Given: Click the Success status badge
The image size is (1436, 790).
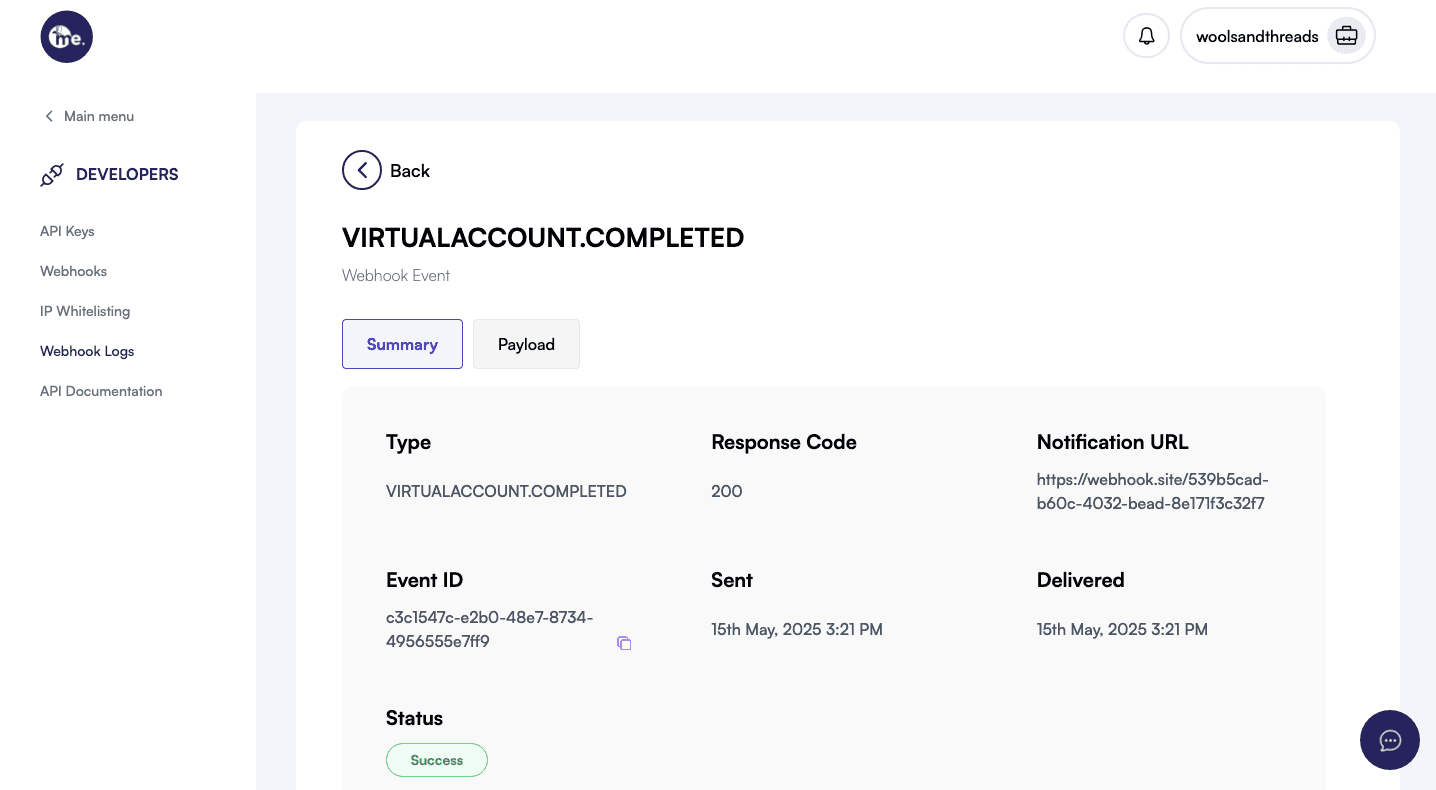Looking at the screenshot, I should [x=437, y=760].
